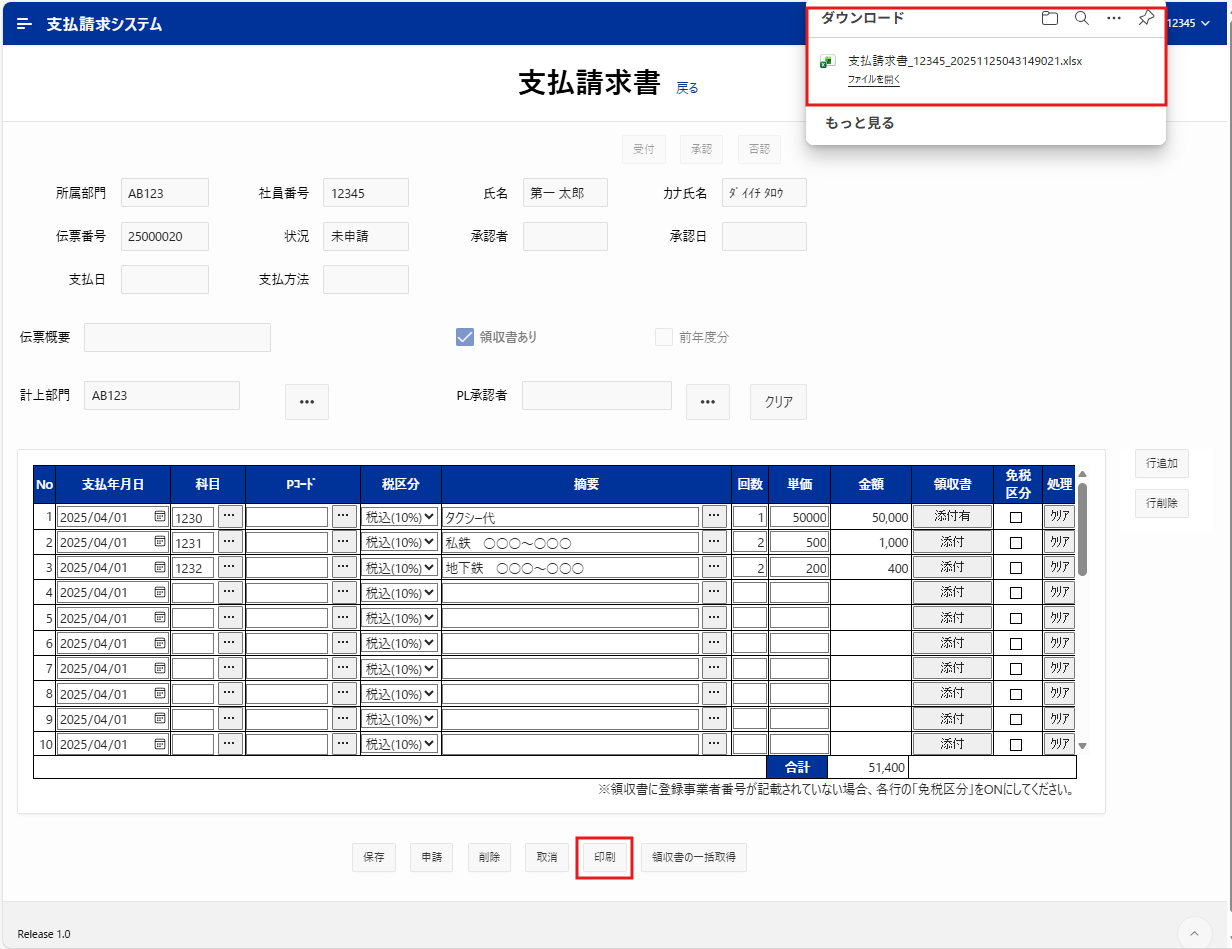Click the 印刷 button

(x=605, y=857)
